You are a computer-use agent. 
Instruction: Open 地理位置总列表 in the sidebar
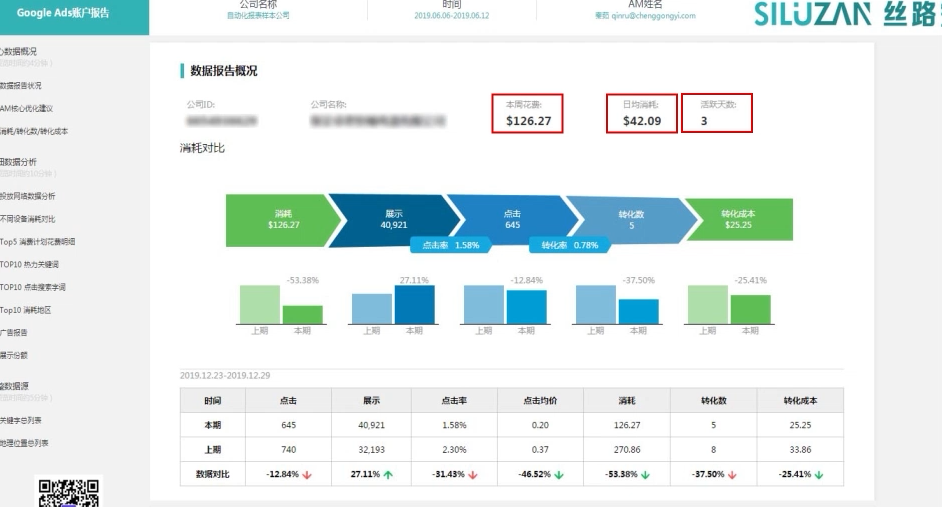click(24, 443)
